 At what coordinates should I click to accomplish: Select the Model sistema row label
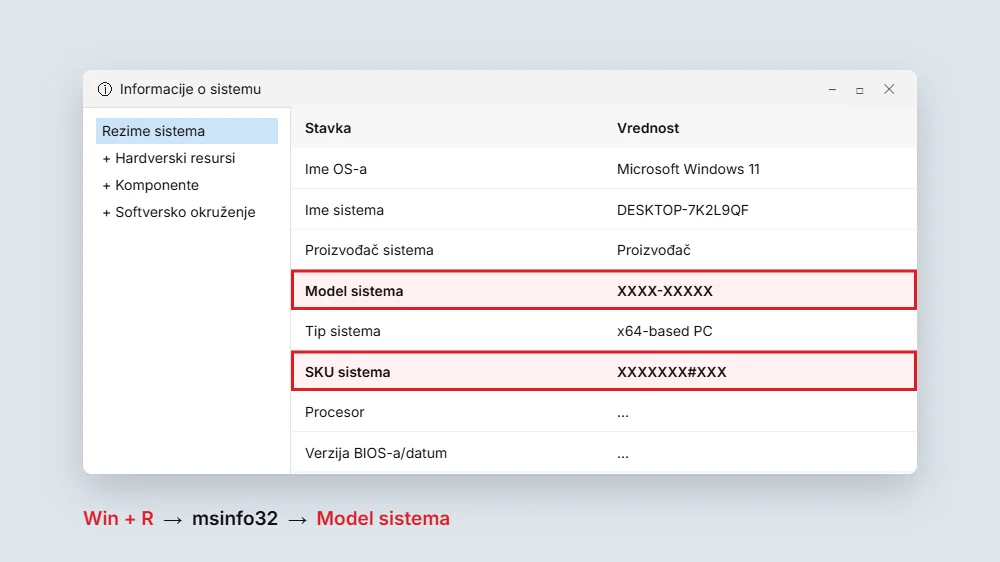point(354,291)
